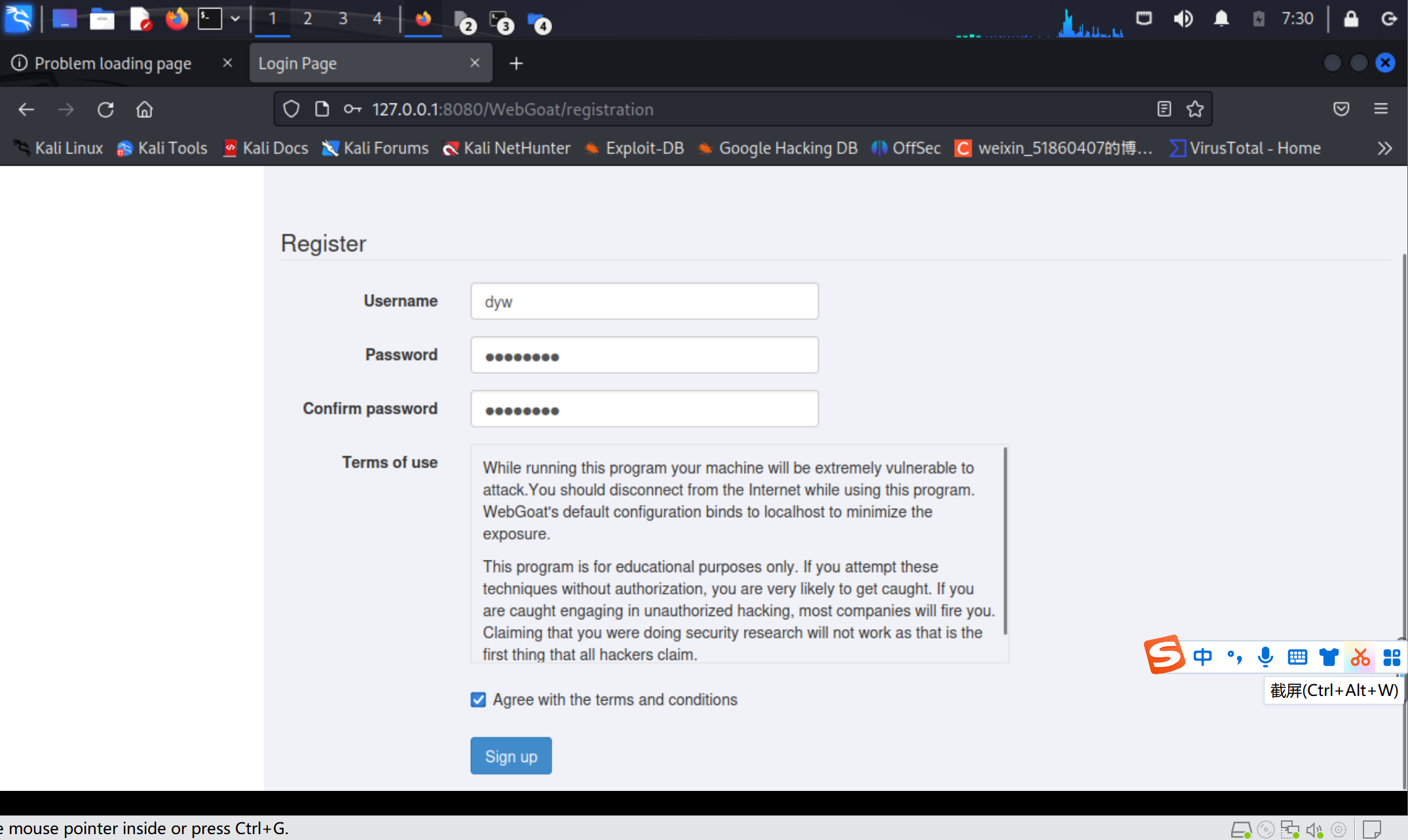Viewport: 1408px width, 840px height.
Task: Open the Kali dragon applications menu
Action: (18, 18)
